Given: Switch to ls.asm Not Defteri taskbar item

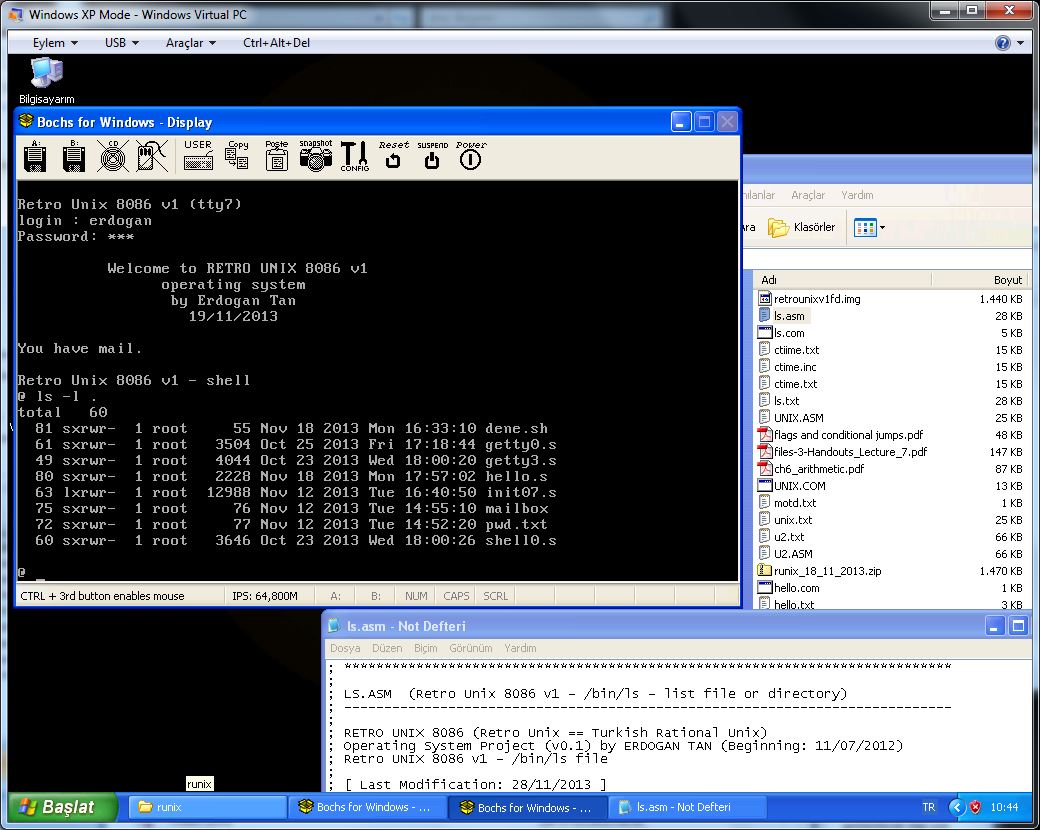Looking at the screenshot, I should [687, 807].
